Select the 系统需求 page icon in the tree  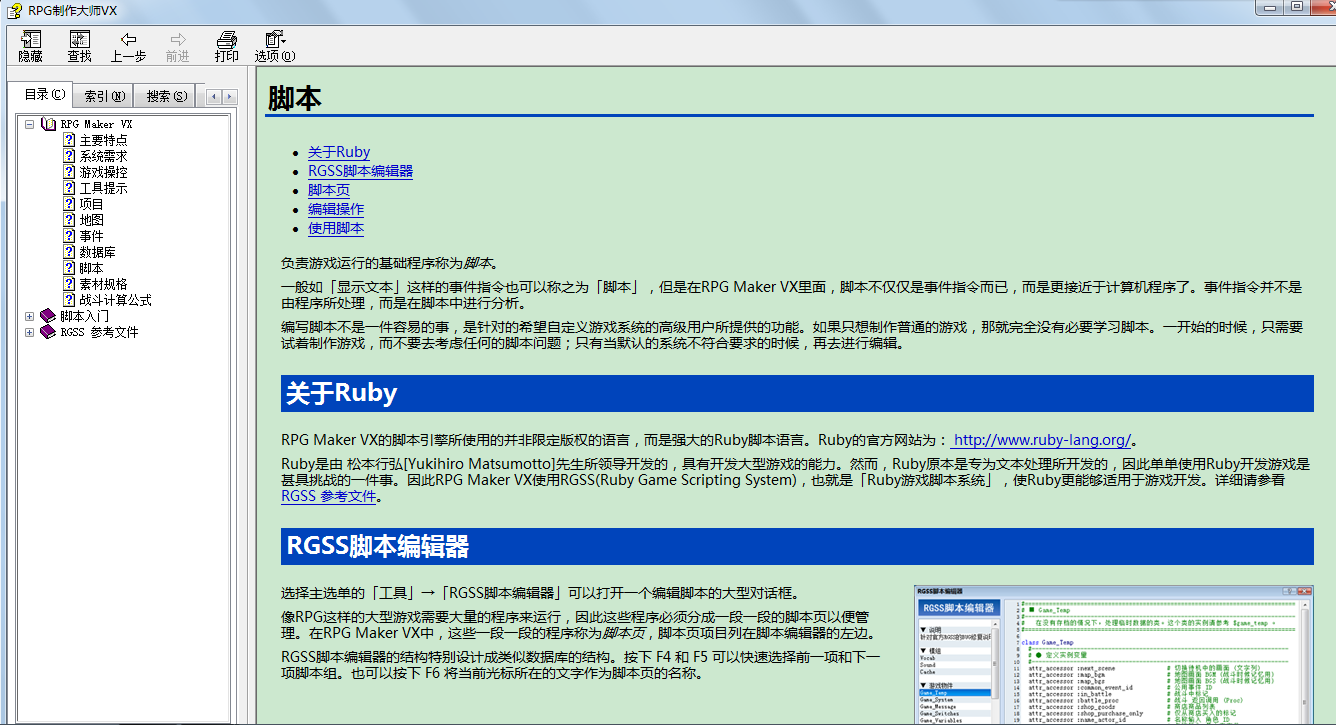[69, 156]
